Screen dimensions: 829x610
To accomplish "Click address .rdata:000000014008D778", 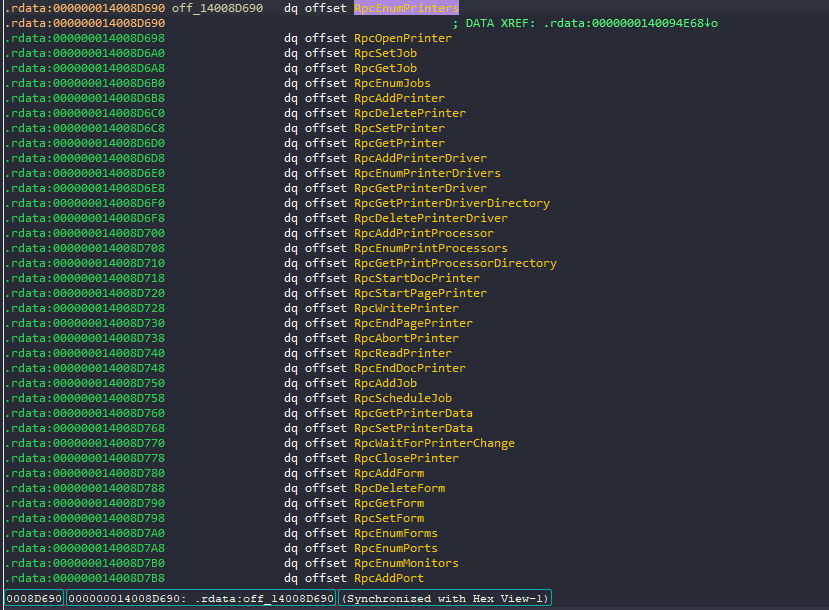I will 85,458.
